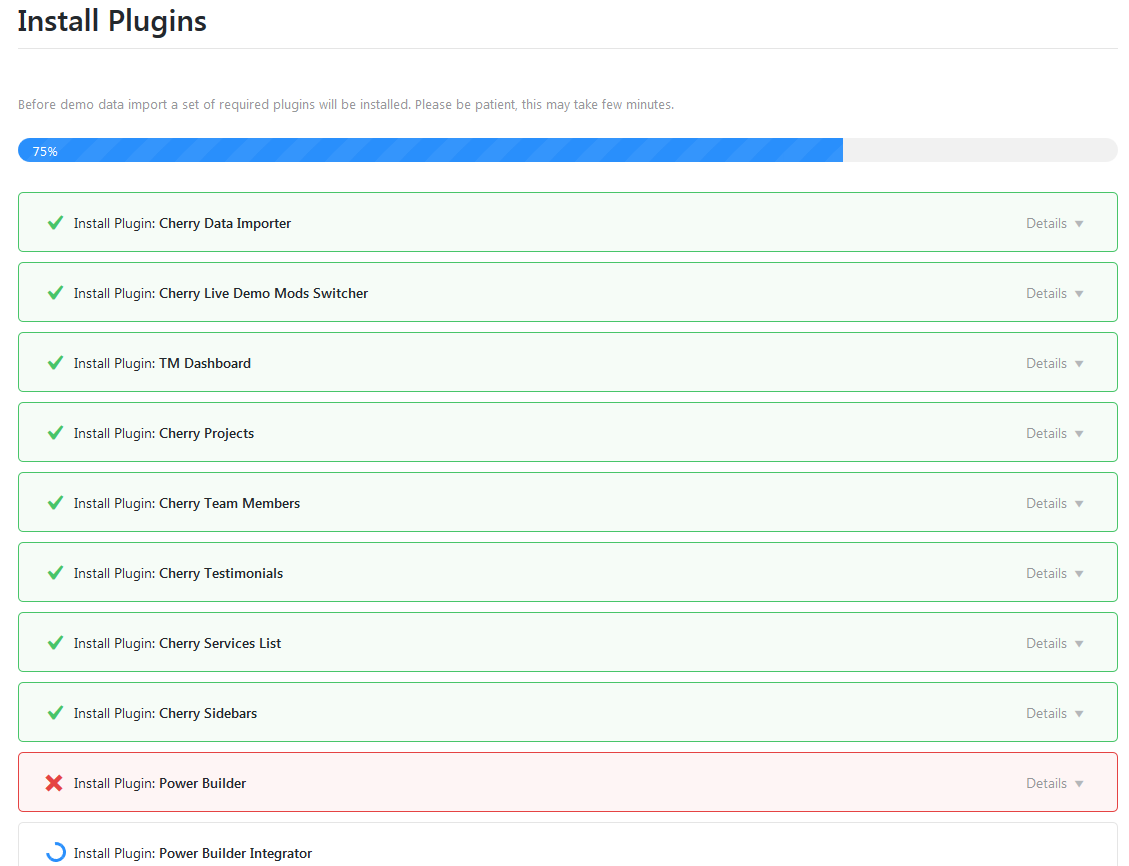Click the Cherry Team Members checkmark icon
The width and height of the screenshot is (1129, 866).
coord(56,503)
